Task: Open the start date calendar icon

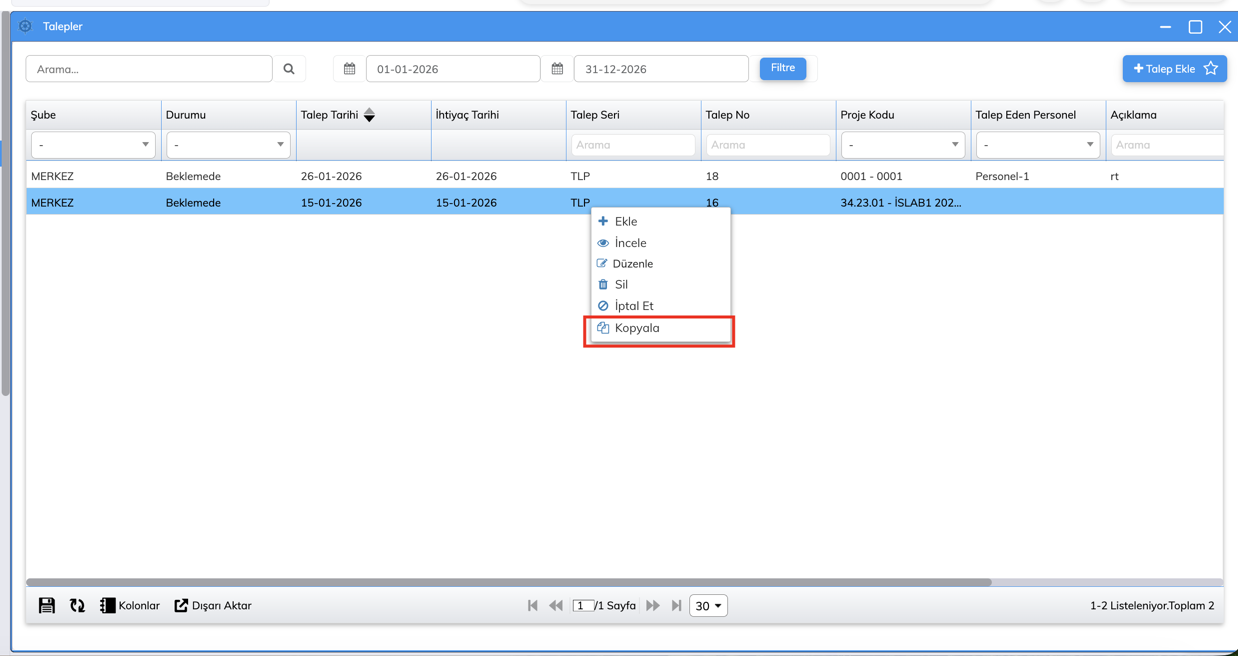Action: [349, 69]
